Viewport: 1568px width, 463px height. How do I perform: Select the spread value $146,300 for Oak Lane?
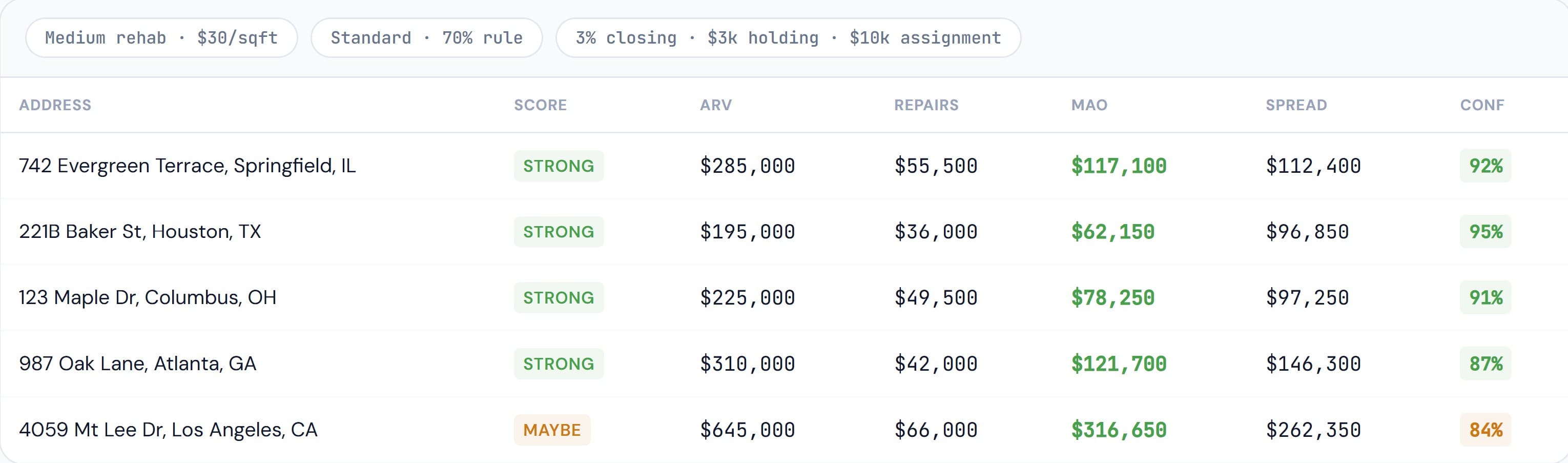[1313, 363]
